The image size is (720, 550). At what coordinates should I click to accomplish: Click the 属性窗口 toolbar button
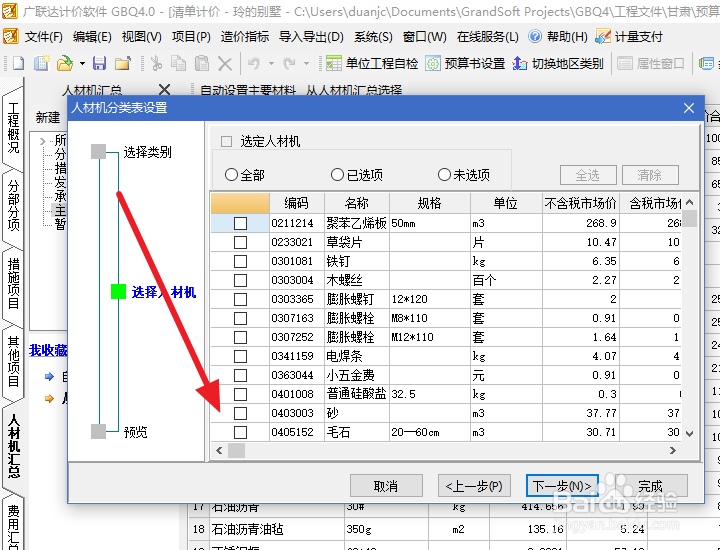651,63
